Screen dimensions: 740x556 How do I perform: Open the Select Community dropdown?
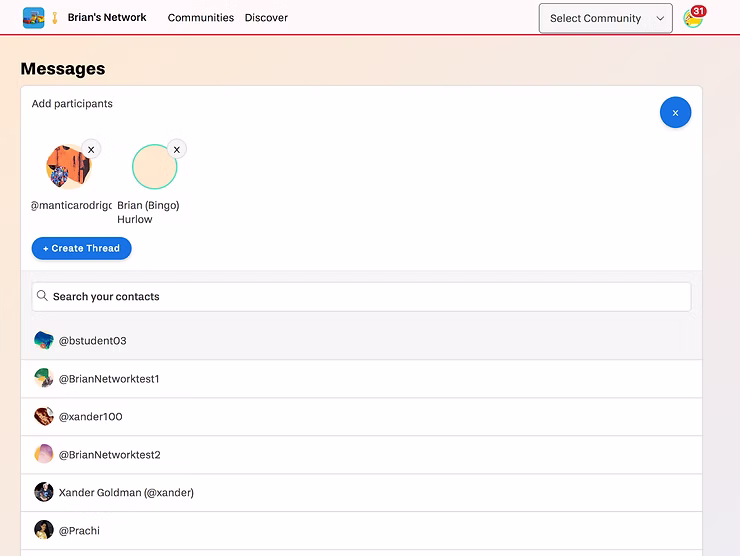[605, 18]
